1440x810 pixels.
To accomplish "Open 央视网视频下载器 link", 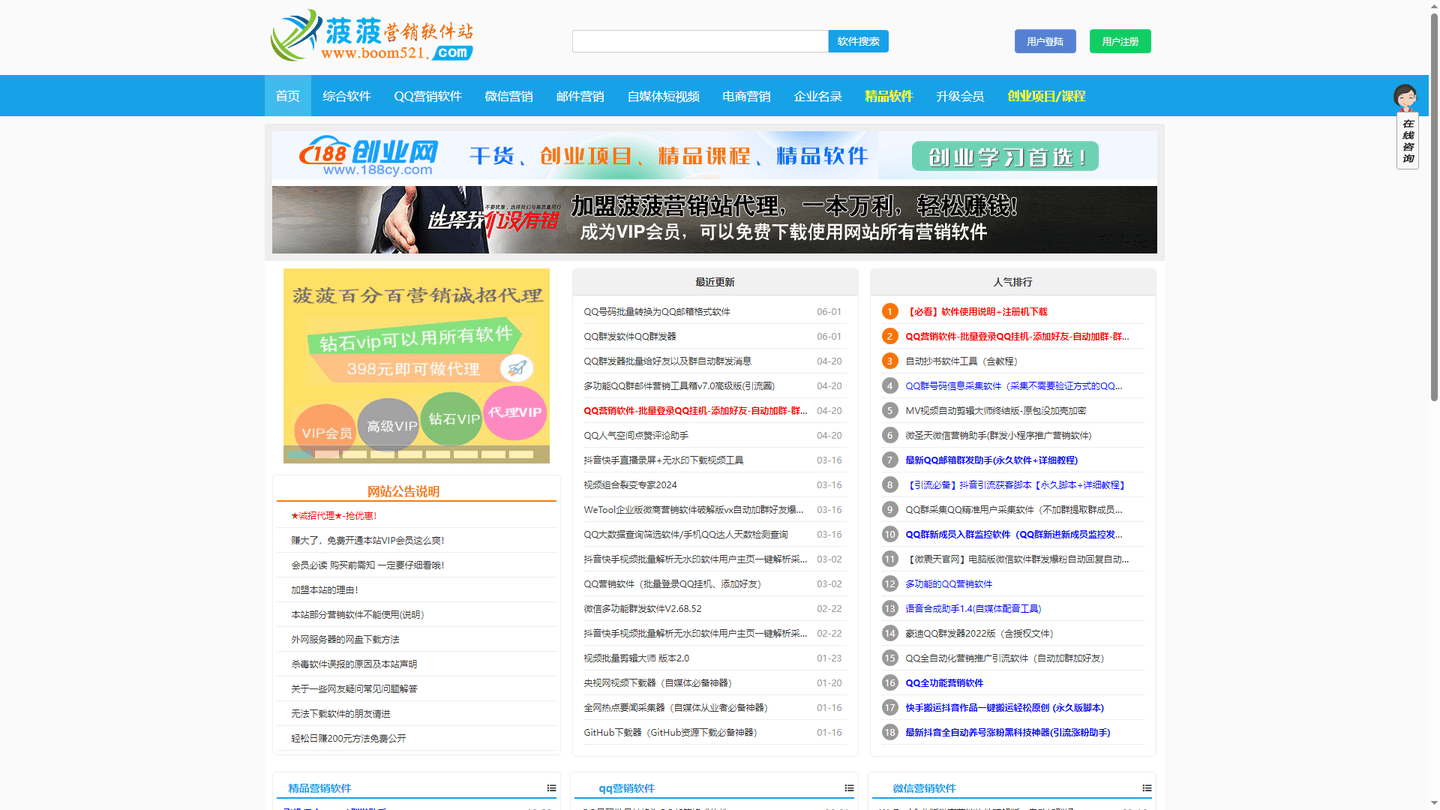I will tap(658, 683).
